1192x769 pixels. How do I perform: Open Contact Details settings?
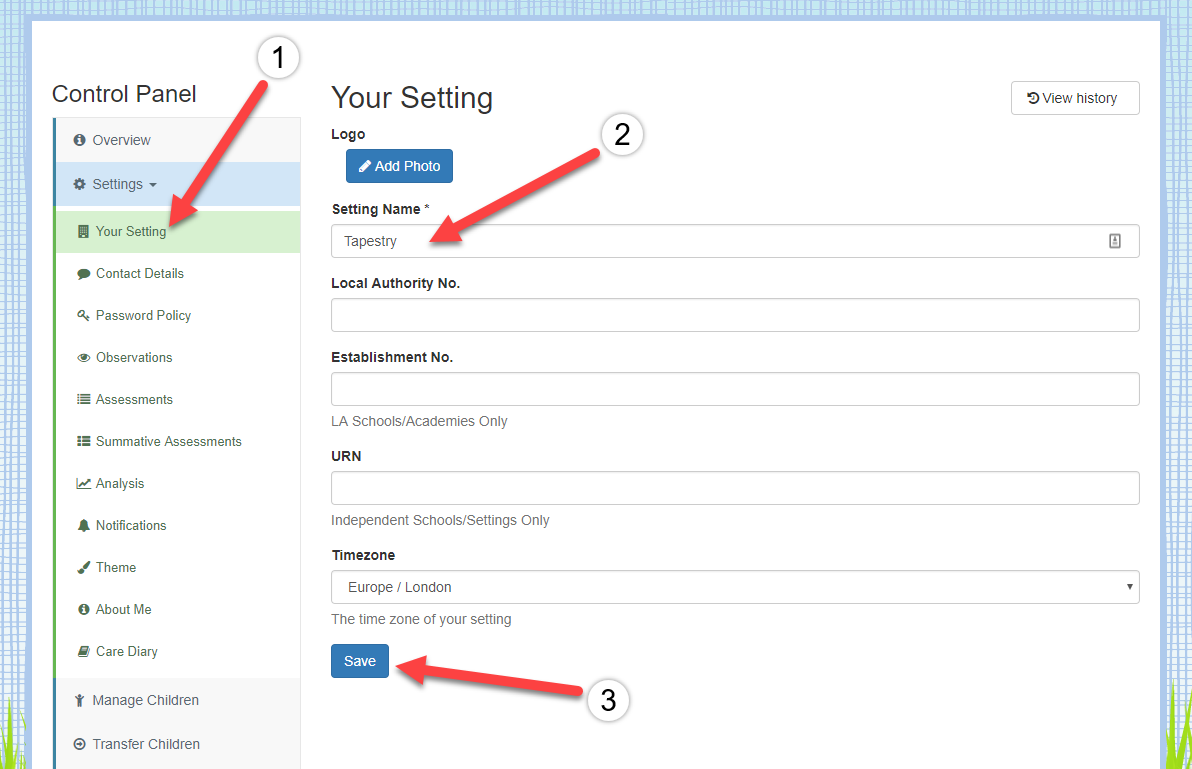179,274
